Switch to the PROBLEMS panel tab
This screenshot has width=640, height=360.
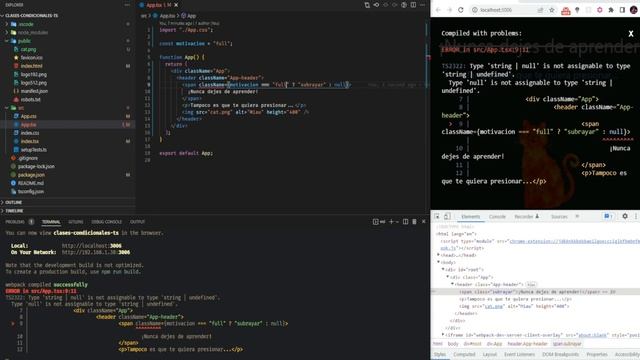tap(15, 222)
